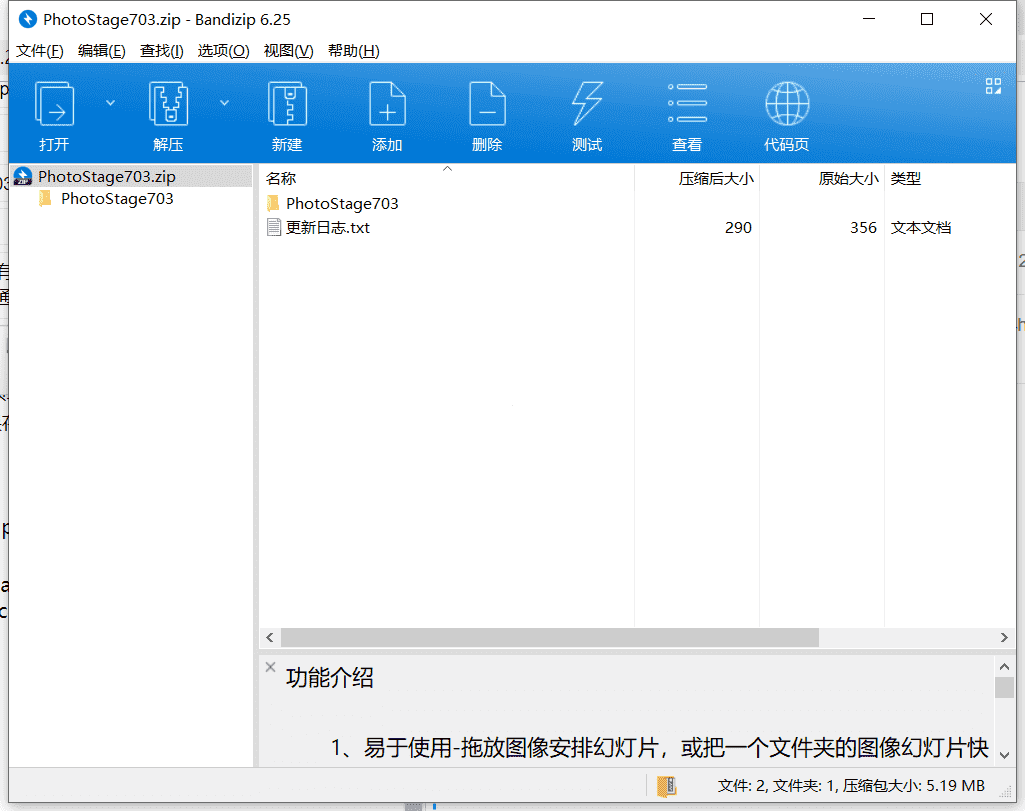Click the text file icon of 更新日志.txt
This screenshot has height=811, width=1025.
(x=274, y=227)
